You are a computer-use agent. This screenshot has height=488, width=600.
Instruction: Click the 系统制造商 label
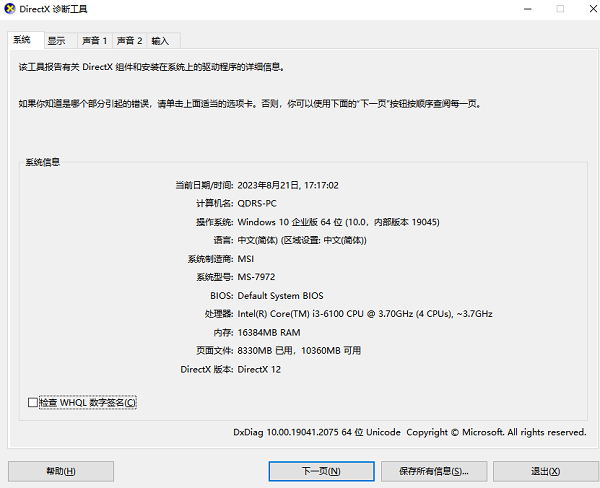pyautogui.click(x=210, y=259)
